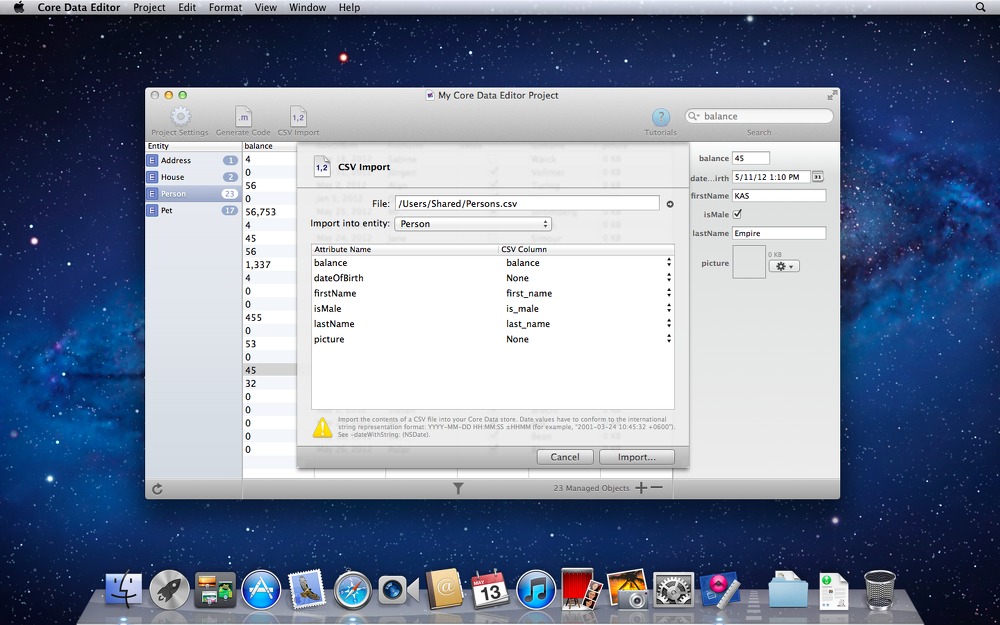This screenshot has width=1000, height=625.
Task: Click the File path input field
Action: coord(527,203)
